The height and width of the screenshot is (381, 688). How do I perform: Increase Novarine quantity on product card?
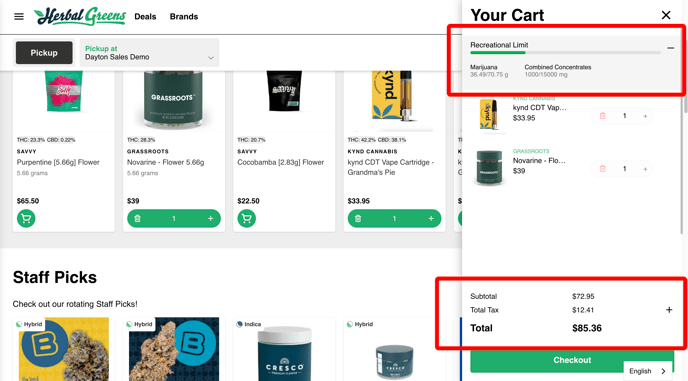(211, 219)
